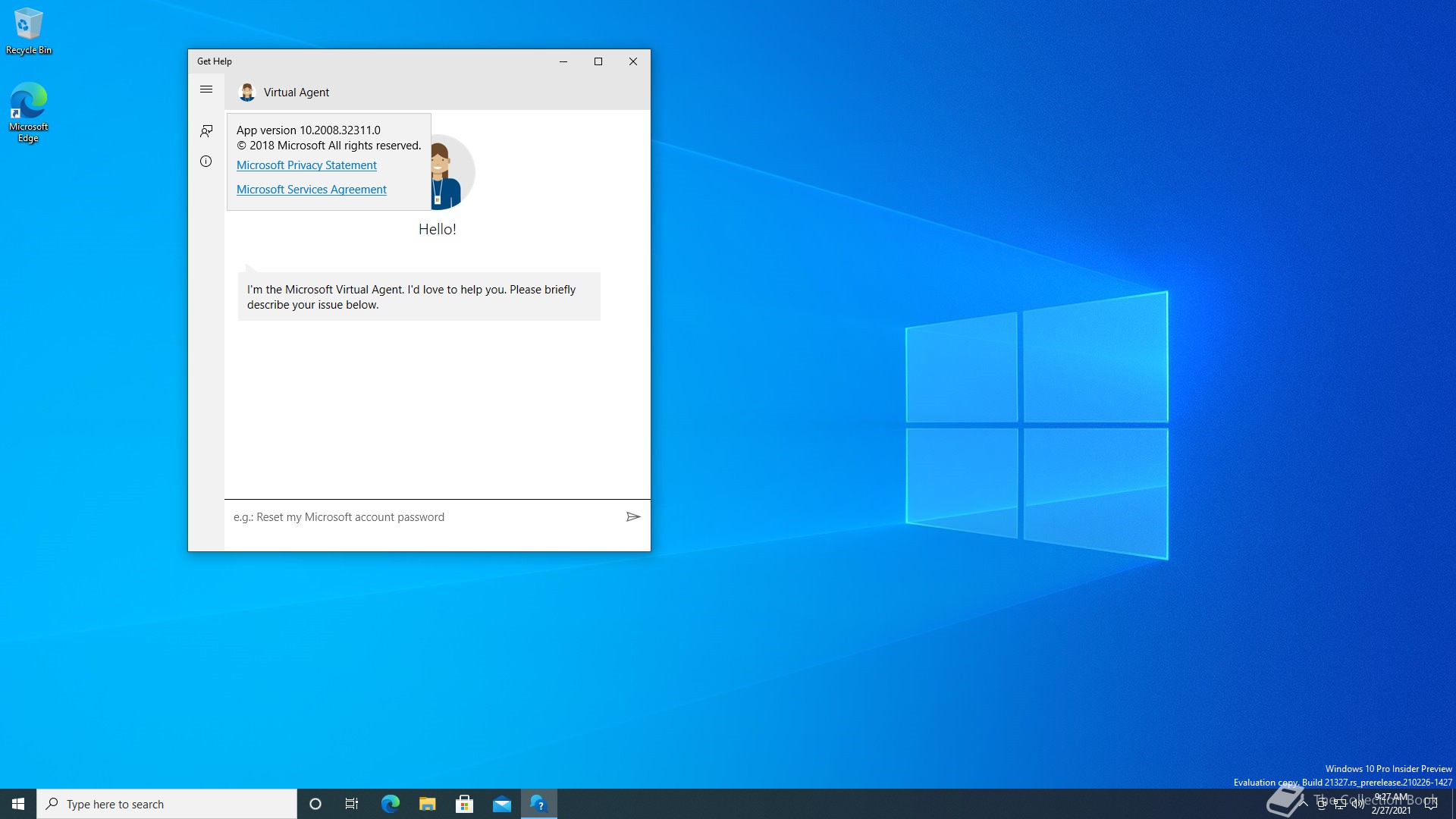
Task: Click the "App version 10.2008.32311.0" text
Action: 309,130
